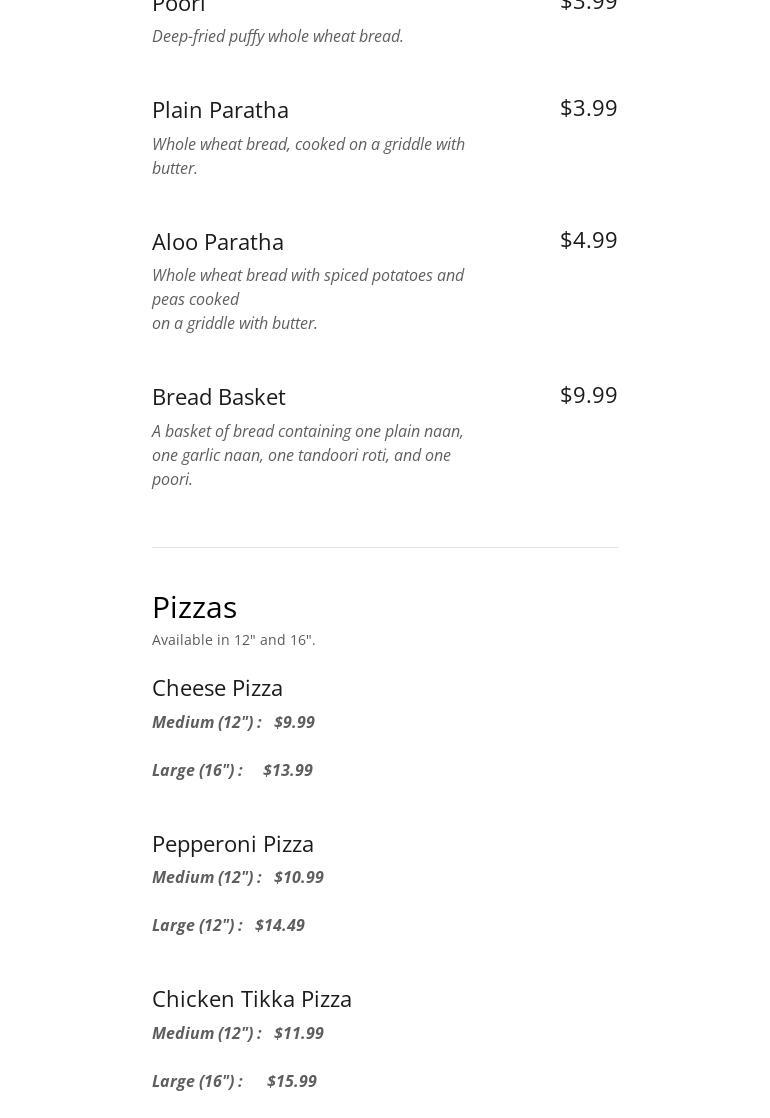This screenshot has height=1118, width=770.
Task: Click Cheese Pizza Large (16") $13.99 option
Action: (232, 770)
